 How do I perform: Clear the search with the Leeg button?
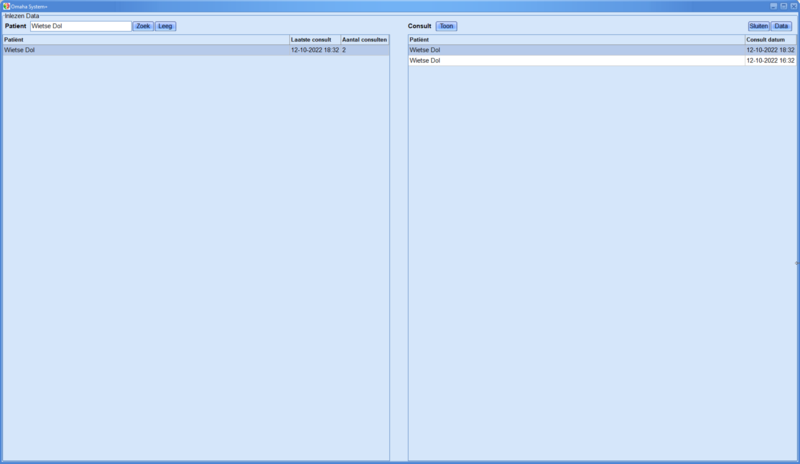(x=165, y=26)
